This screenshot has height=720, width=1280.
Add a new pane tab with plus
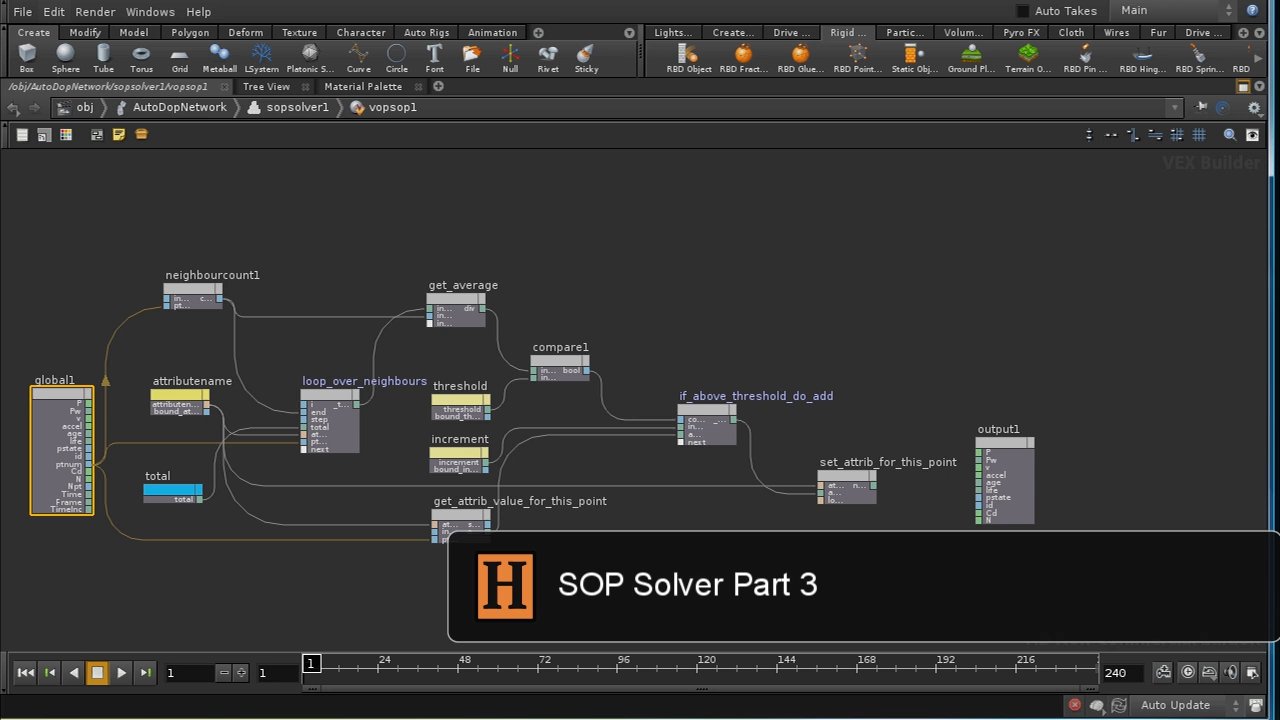(438, 87)
